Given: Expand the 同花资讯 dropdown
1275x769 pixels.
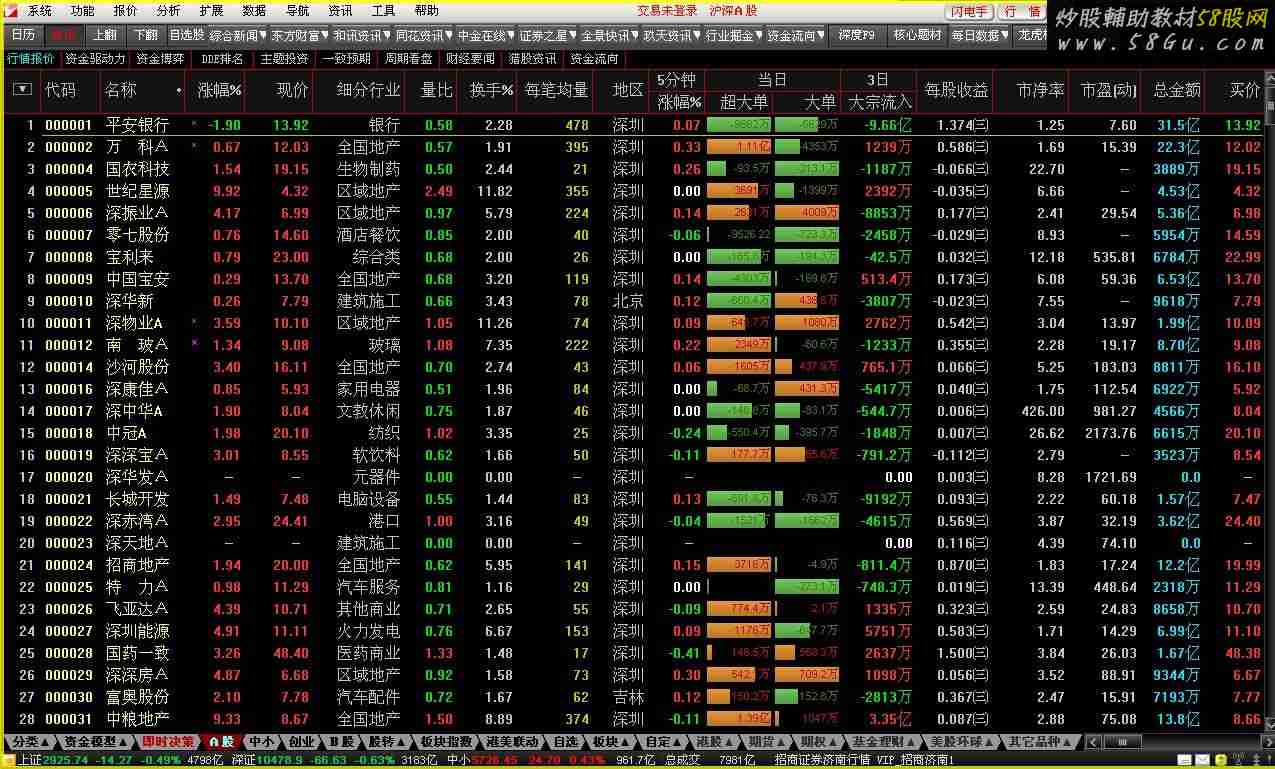Looking at the screenshot, I should point(424,35).
